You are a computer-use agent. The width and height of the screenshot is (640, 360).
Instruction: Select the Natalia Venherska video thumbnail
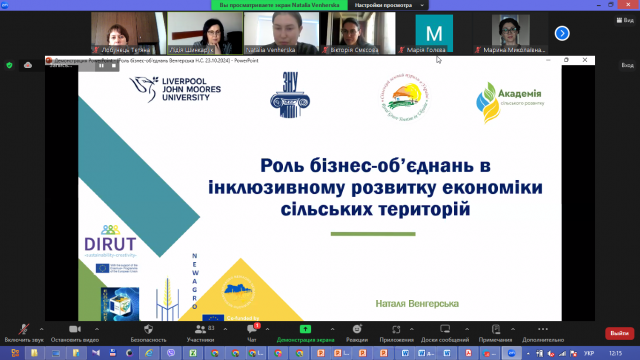click(281, 33)
